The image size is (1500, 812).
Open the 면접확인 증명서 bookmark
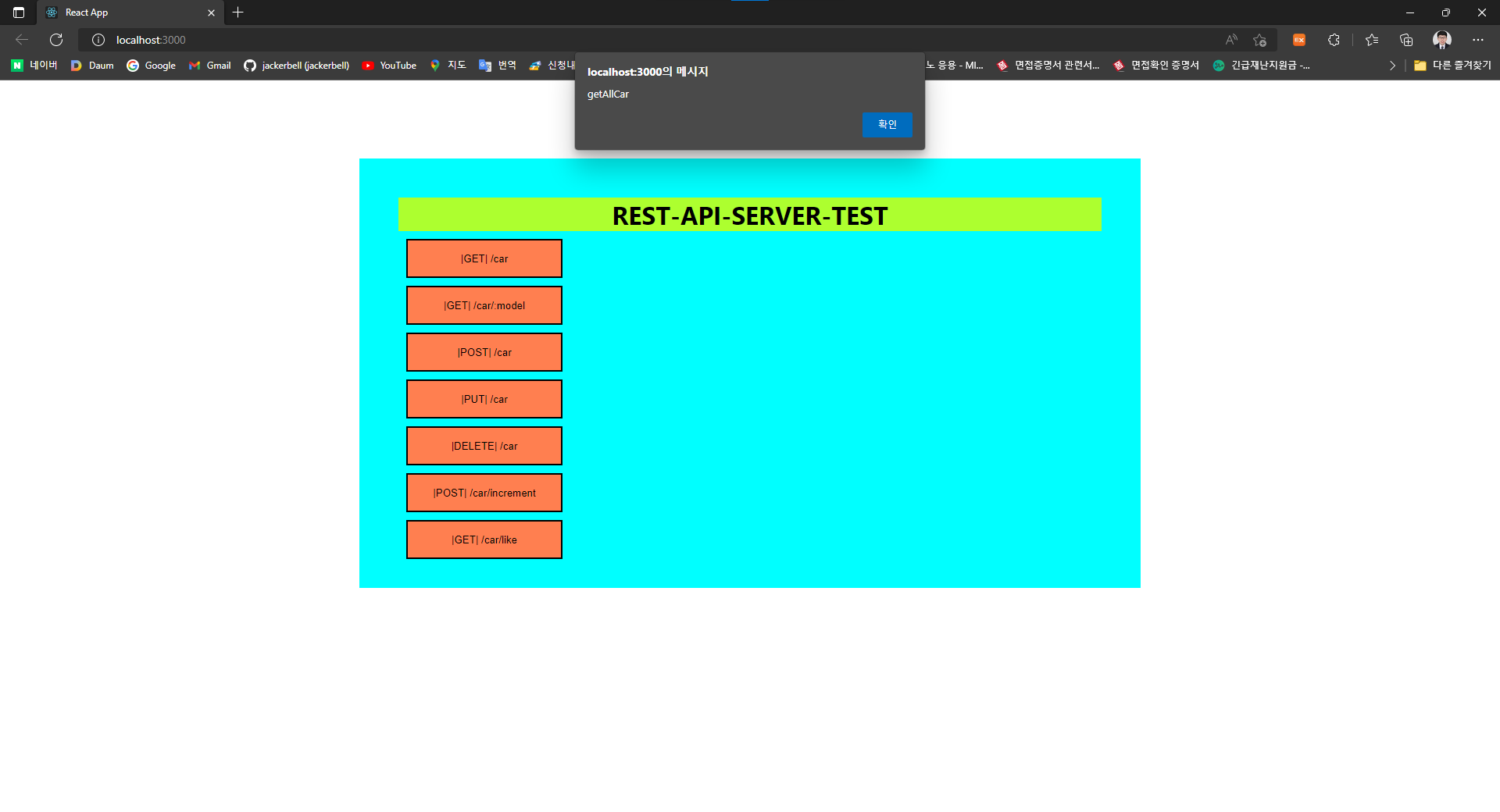click(1156, 66)
